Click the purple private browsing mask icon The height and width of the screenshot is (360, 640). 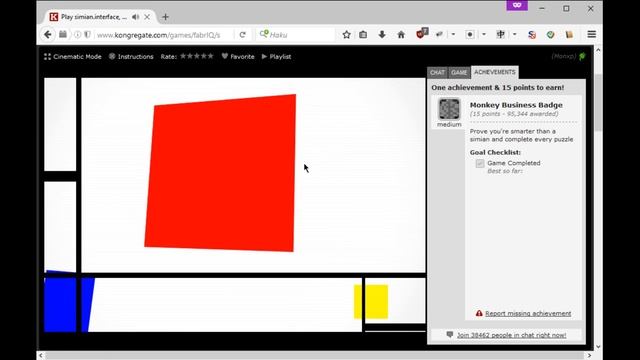(x=517, y=5)
